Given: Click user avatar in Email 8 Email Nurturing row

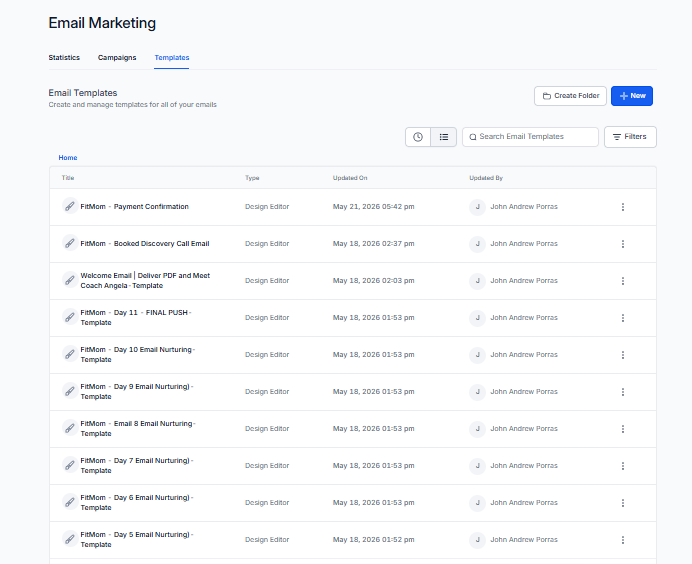Looking at the screenshot, I should click(x=478, y=429).
